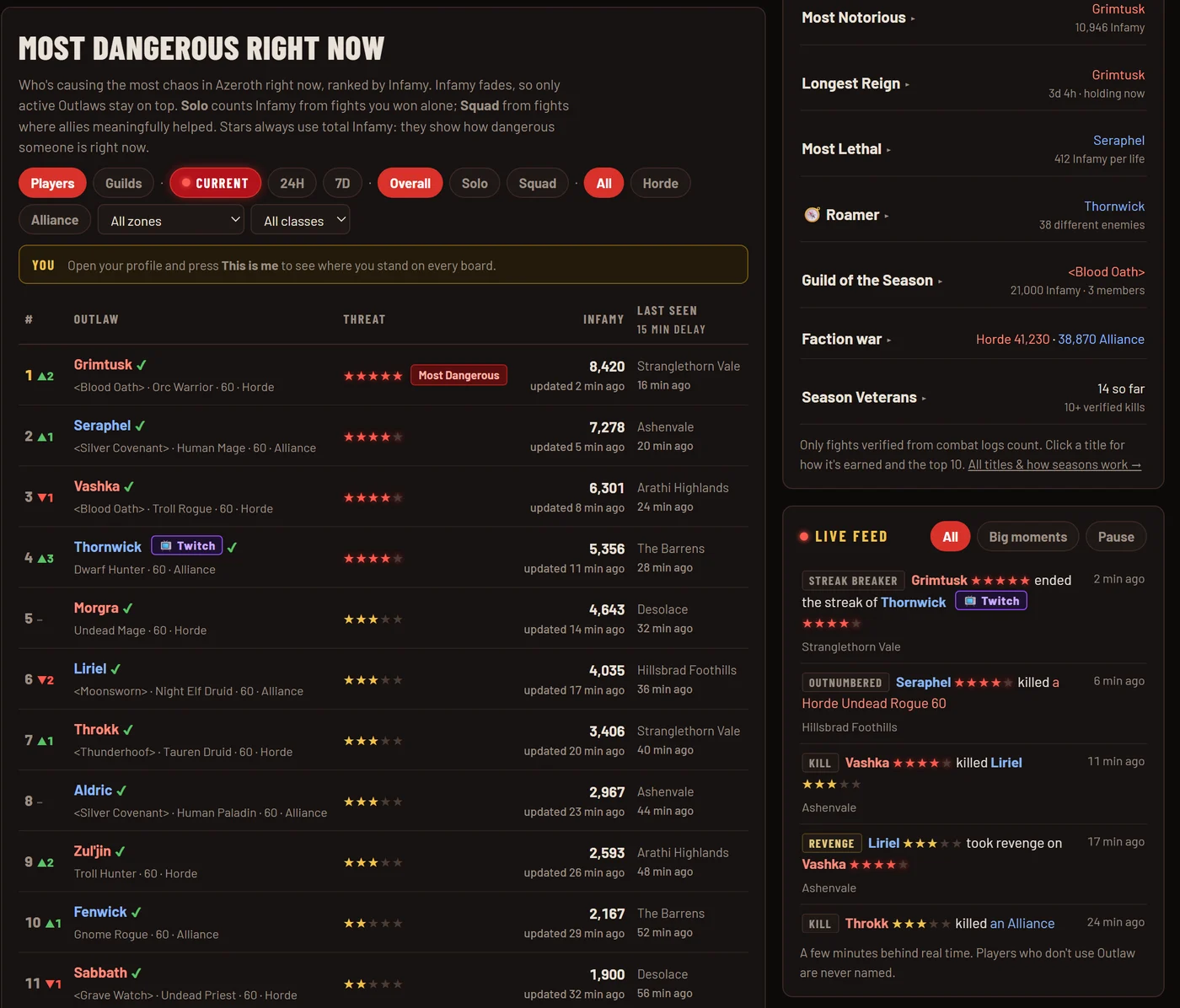The height and width of the screenshot is (1008, 1180).
Task: Click the red live dot by LIVE FEED
Action: (804, 537)
